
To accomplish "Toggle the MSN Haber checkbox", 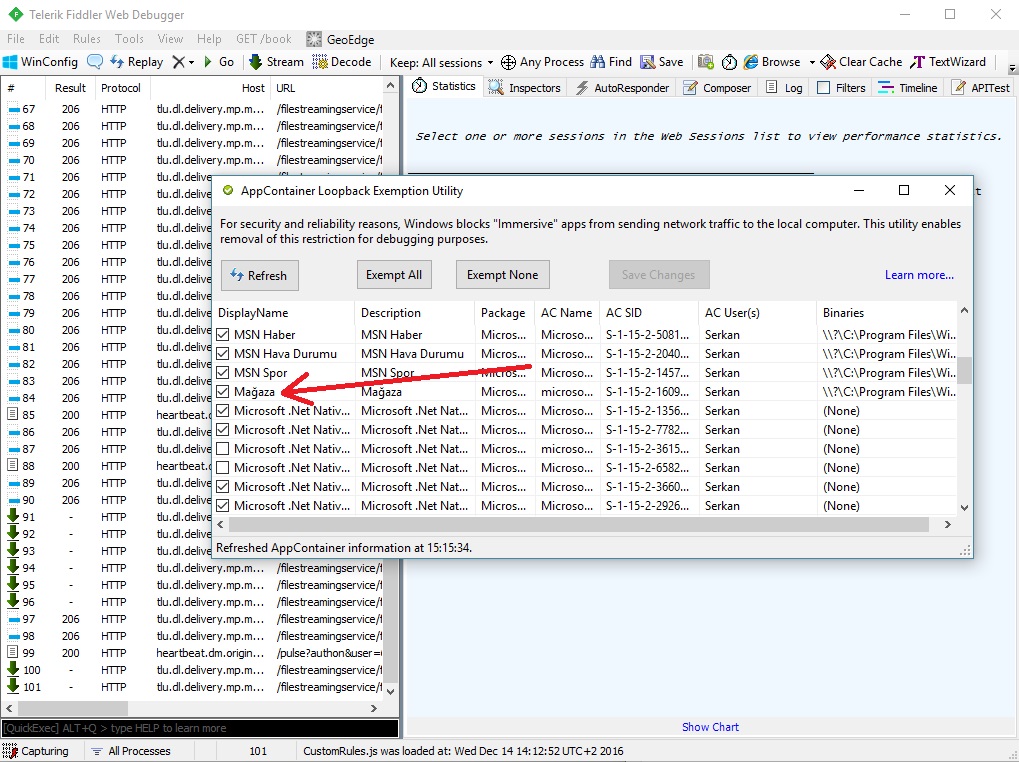I will (223, 335).
